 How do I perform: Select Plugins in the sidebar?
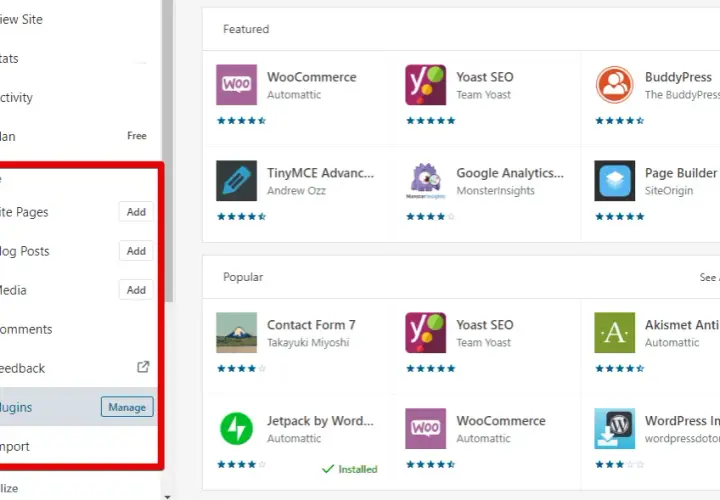16,407
